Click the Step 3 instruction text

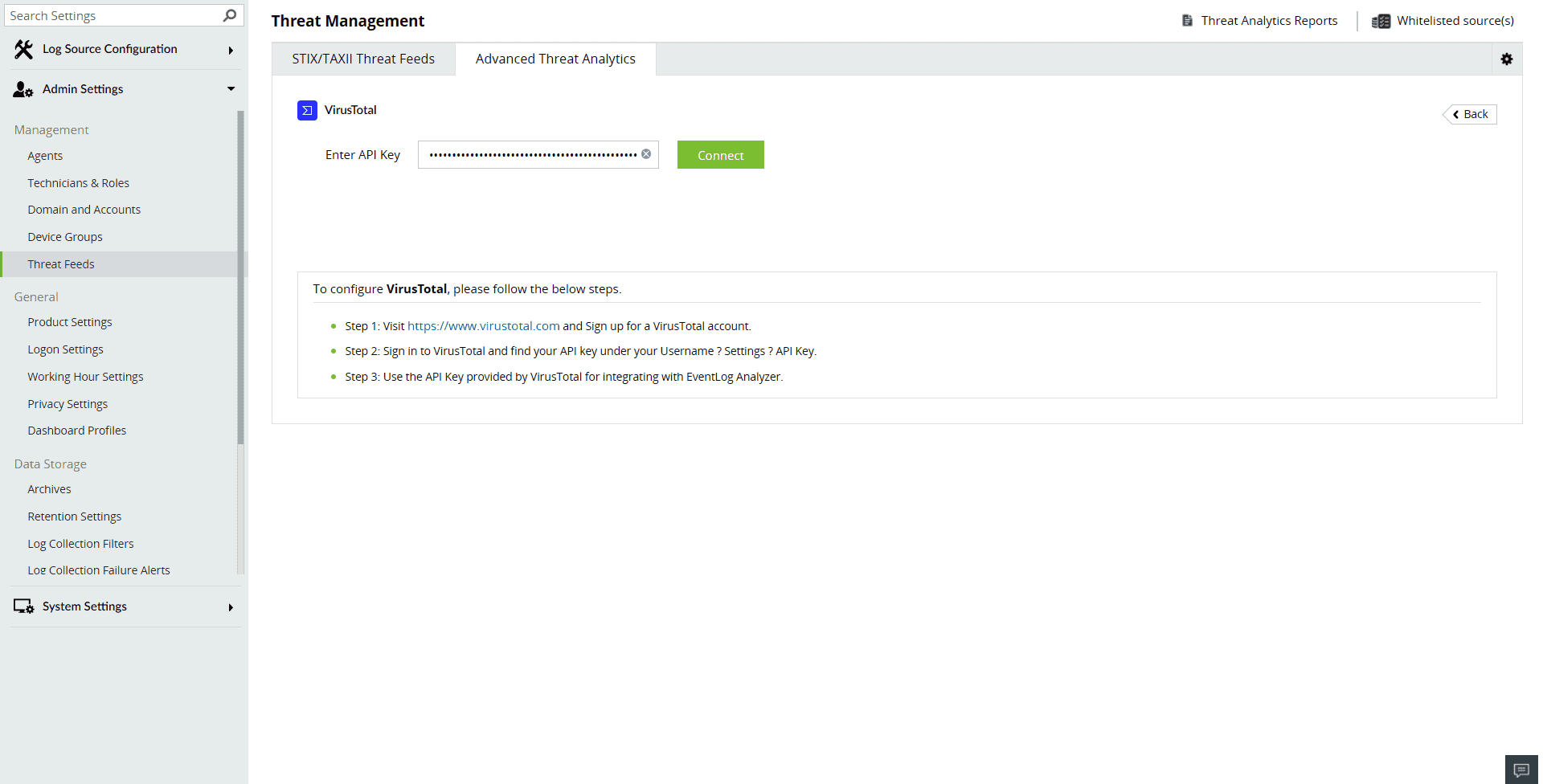tap(564, 377)
